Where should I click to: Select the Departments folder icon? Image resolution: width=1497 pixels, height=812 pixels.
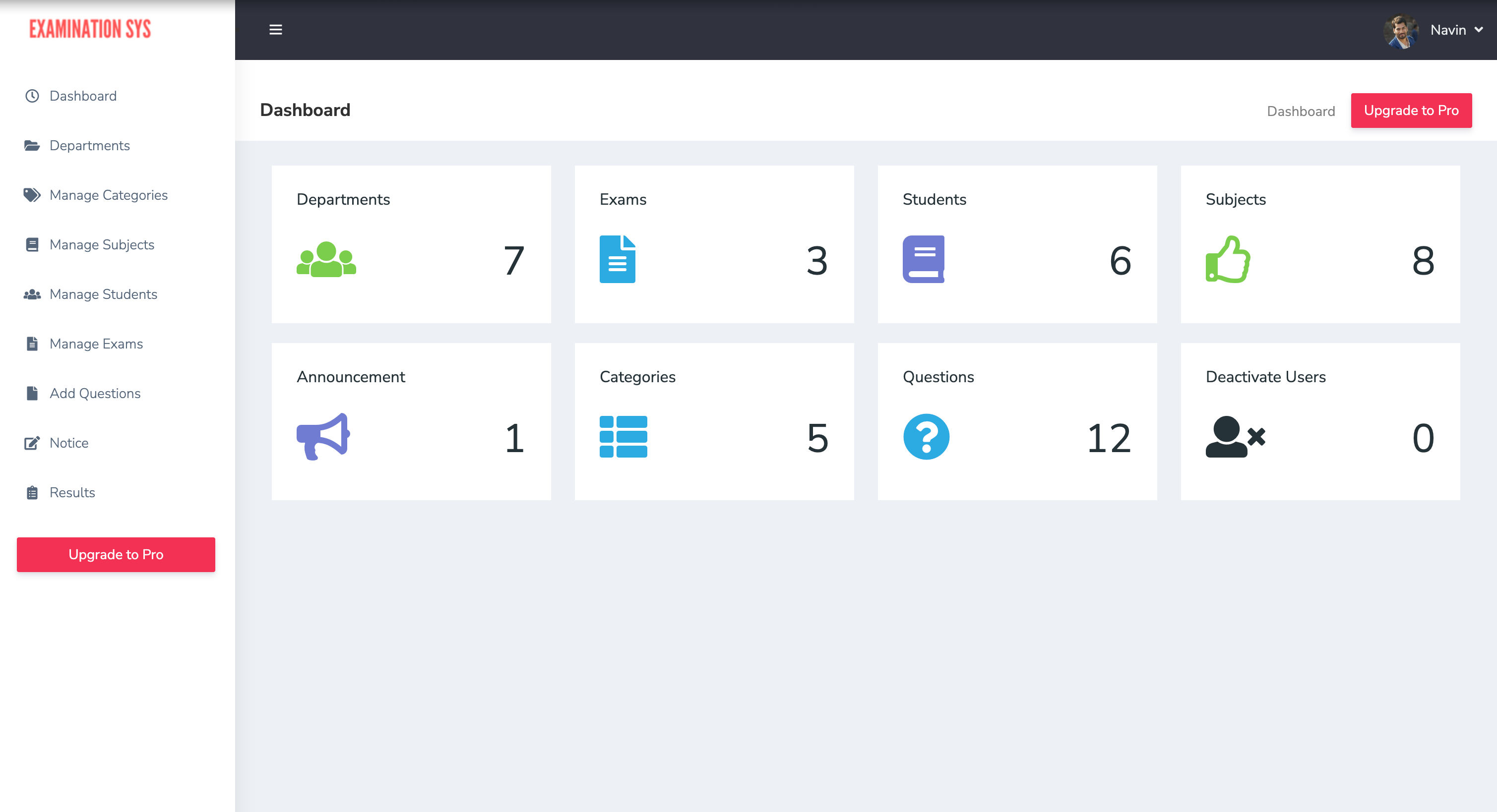click(32, 145)
